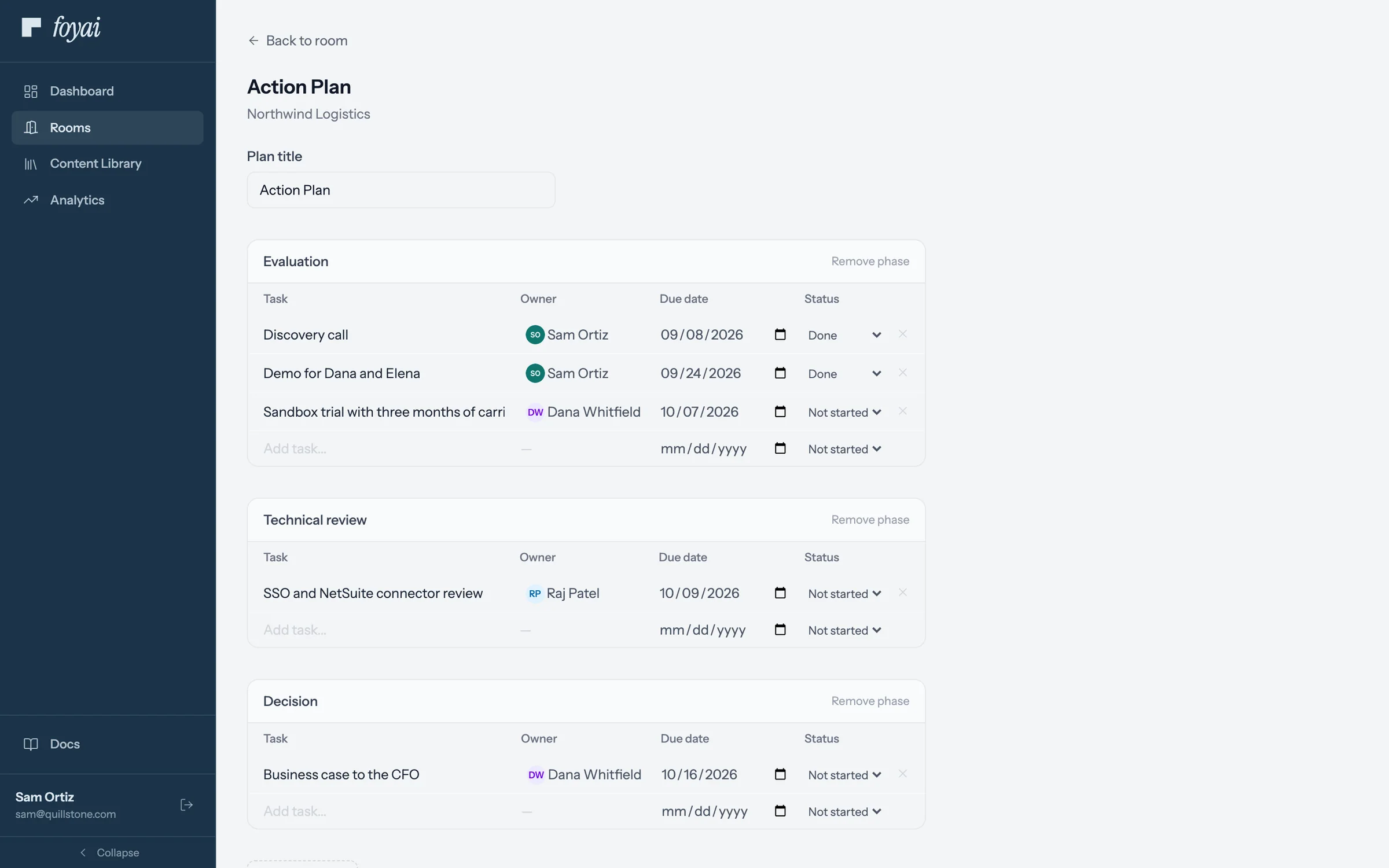The width and height of the screenshot is (1389, 868).
Task: Click Raj Patel's RP avatar
Action: click(535, 593)
